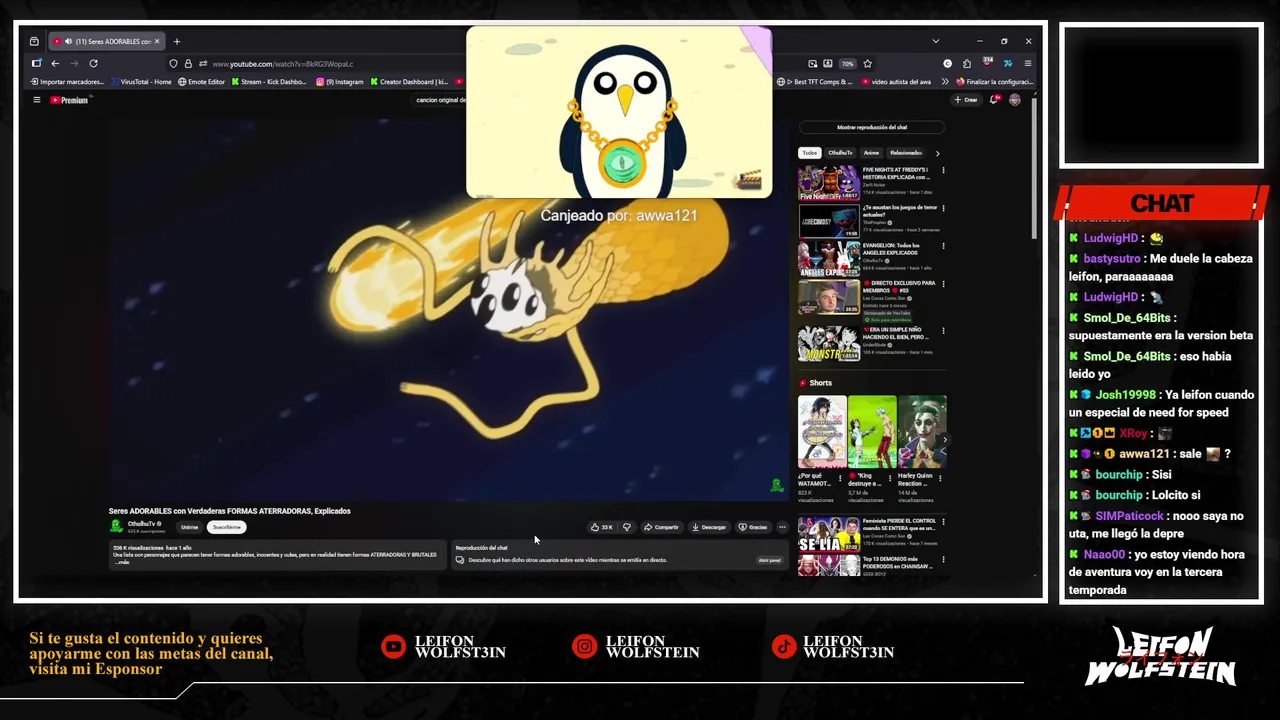Image resolution: width=1280 pixels, height=720 pixels.
Task: Open options for the Feminista PIERDE EL CONTROL video
Action: (943, 522)
